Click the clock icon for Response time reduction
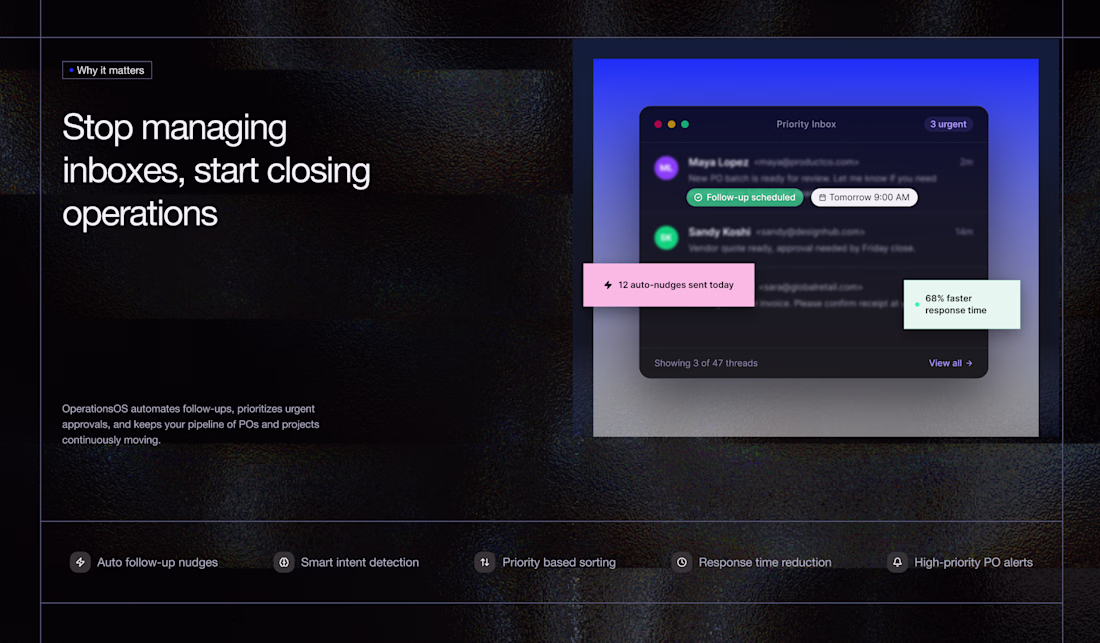1100x643 pixels. point(681,562)
